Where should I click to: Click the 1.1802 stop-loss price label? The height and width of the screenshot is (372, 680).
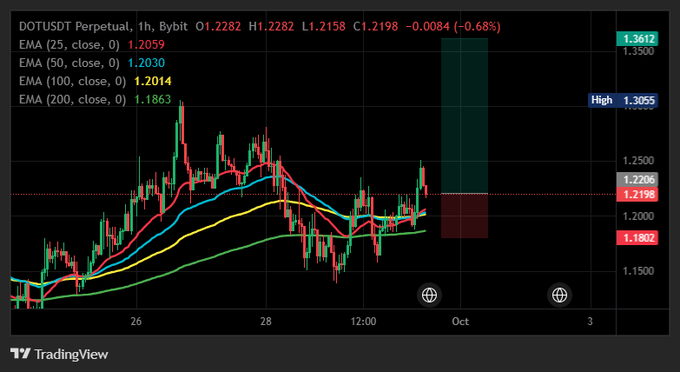pos(637,238)
